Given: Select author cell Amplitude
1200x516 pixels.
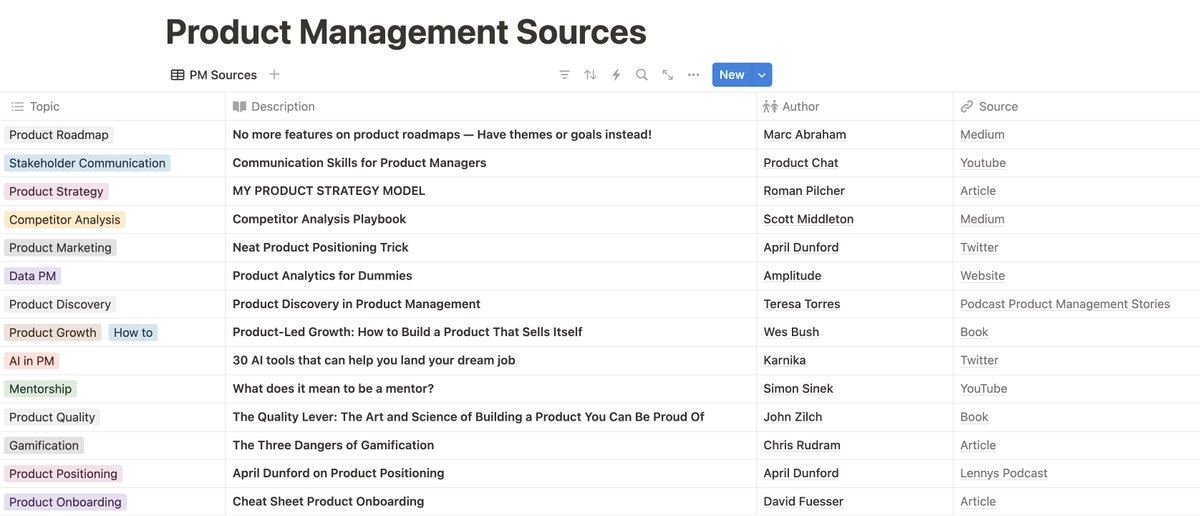Looking at the screenshot, I should pos(792,276).
